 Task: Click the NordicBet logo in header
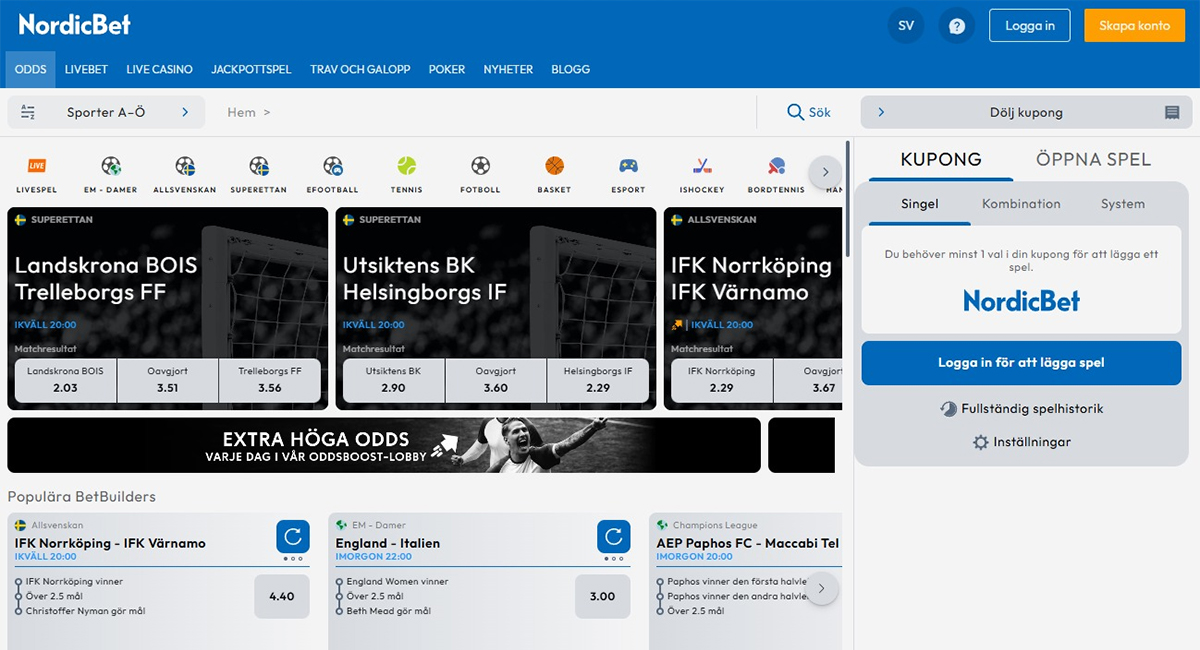pos(75,24)
